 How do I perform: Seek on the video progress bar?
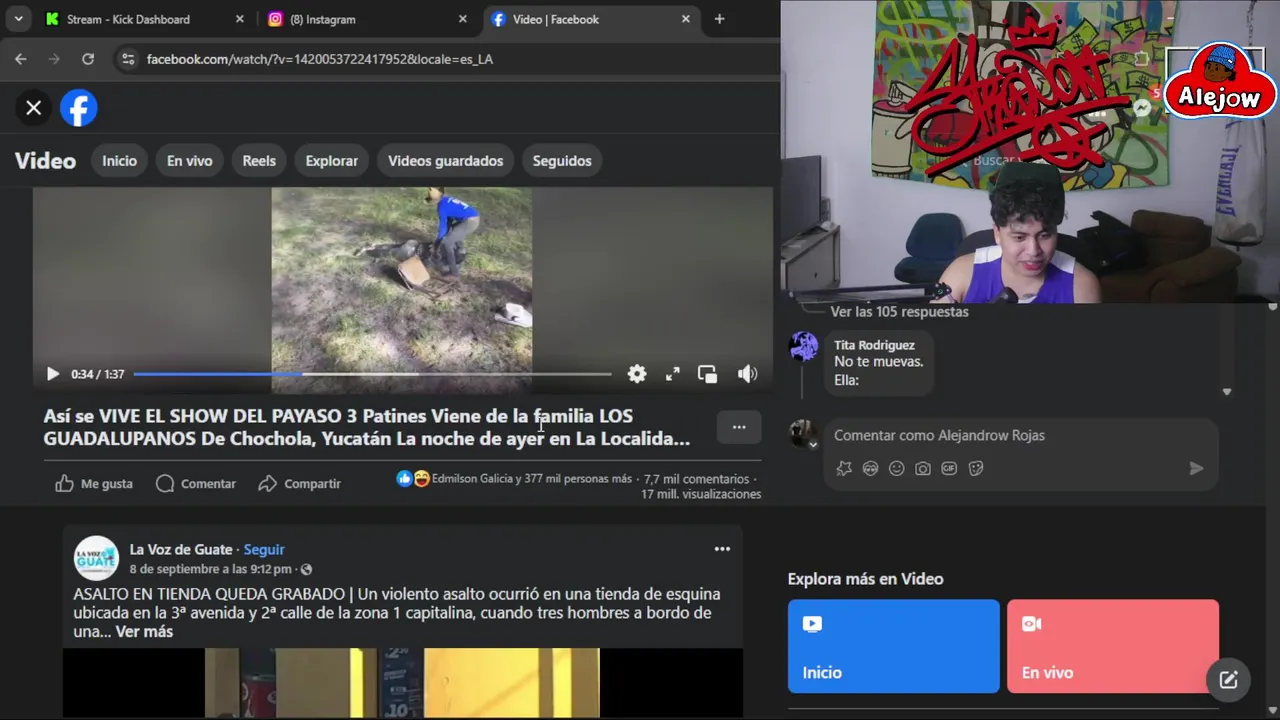click(x=372, y=374)
